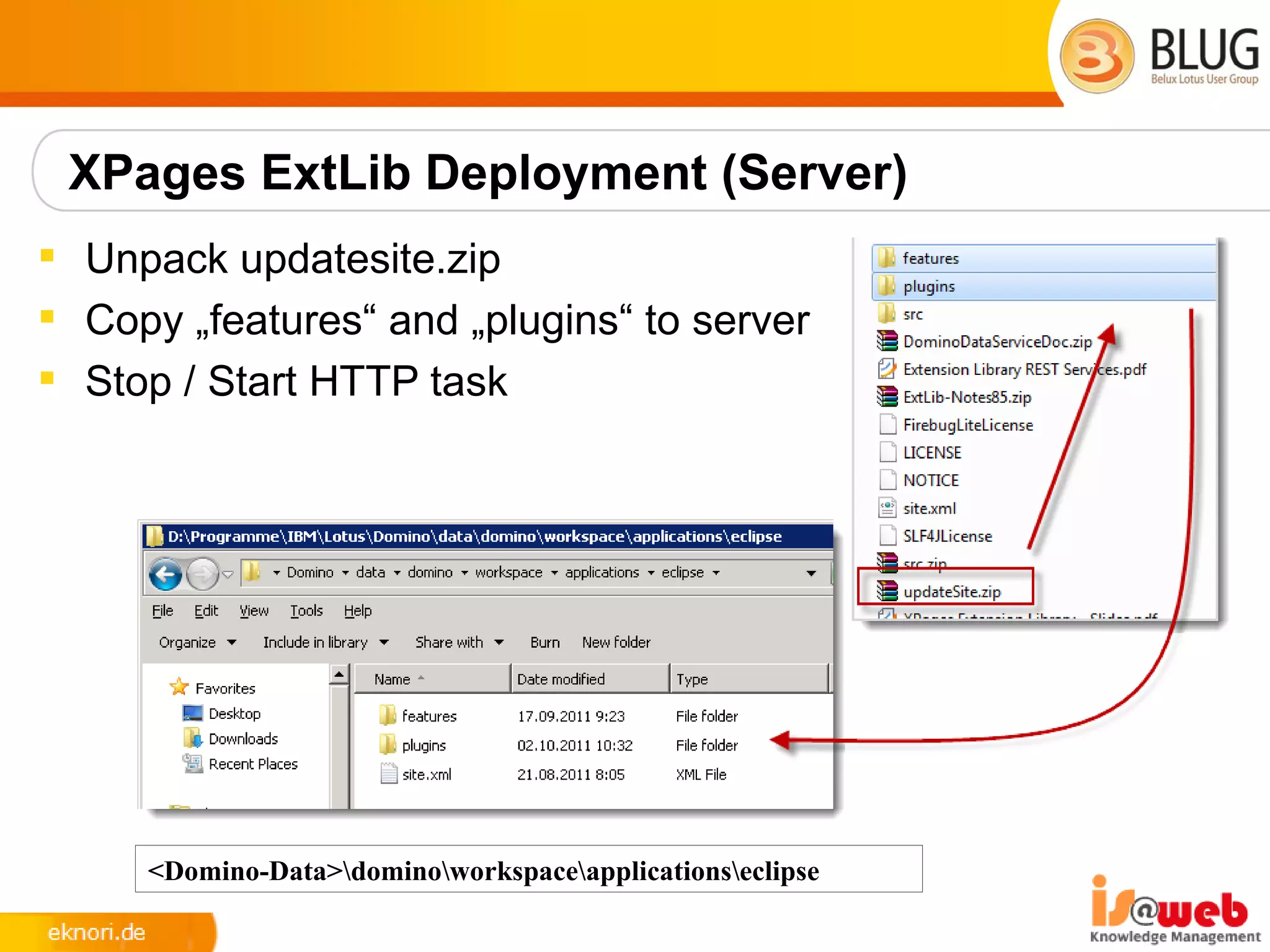Click the eclipse breadcrumb segment
Viewport: 1270px width, 952px height.
pyautogui.click(x=683, y=572)
